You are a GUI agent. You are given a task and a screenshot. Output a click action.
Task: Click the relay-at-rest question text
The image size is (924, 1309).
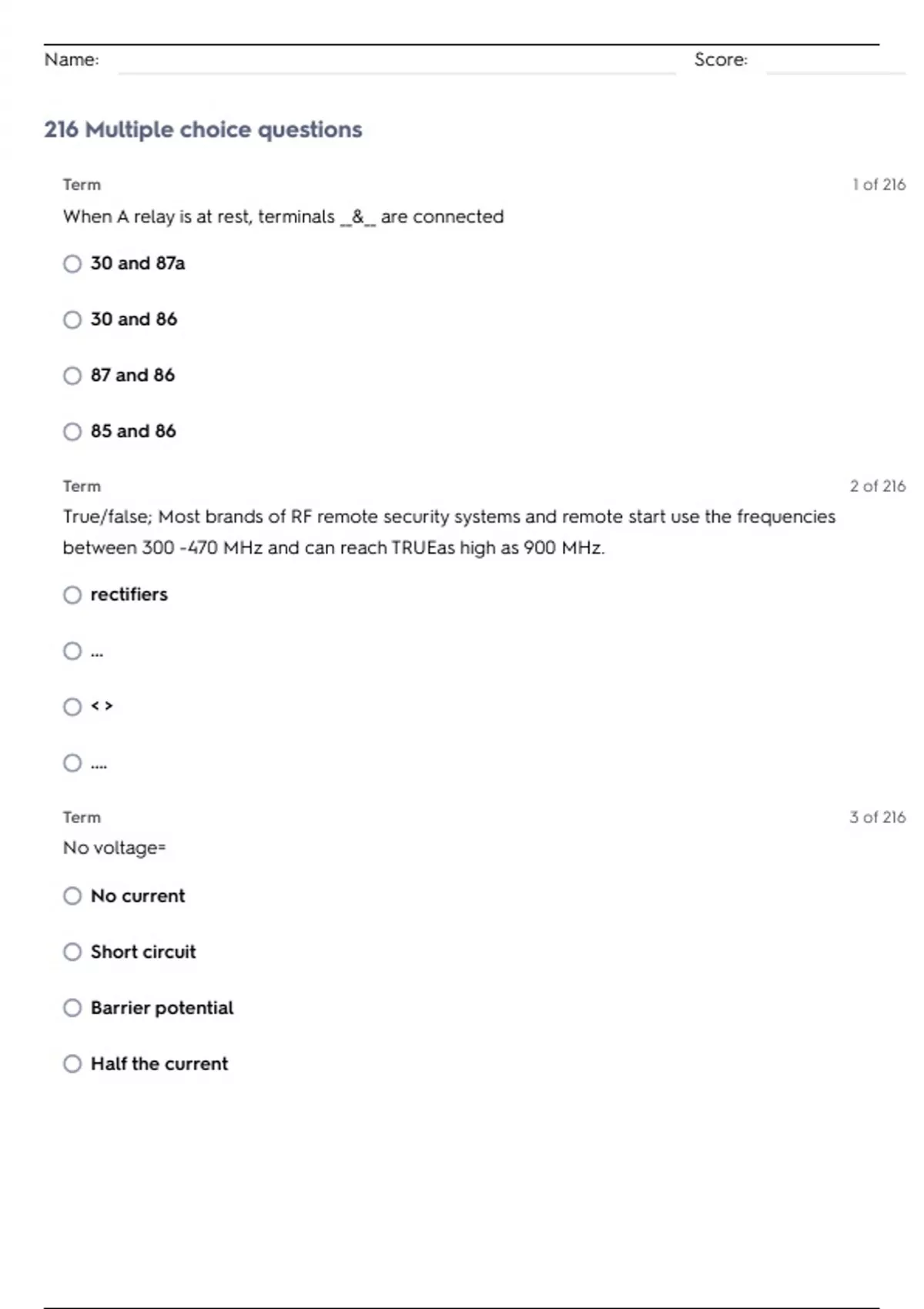click(x=283, y=217)
